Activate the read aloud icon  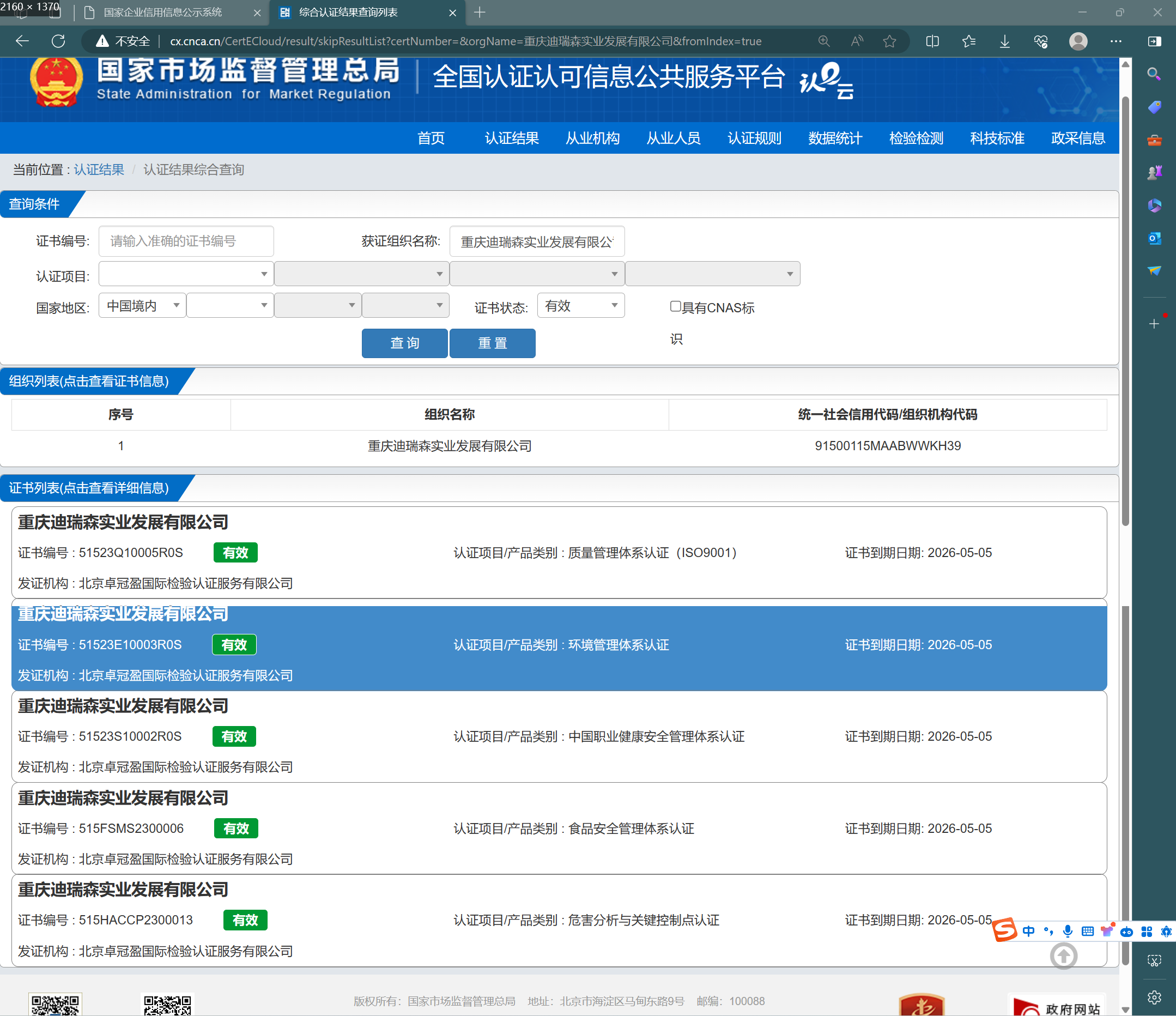click(857, 41)
